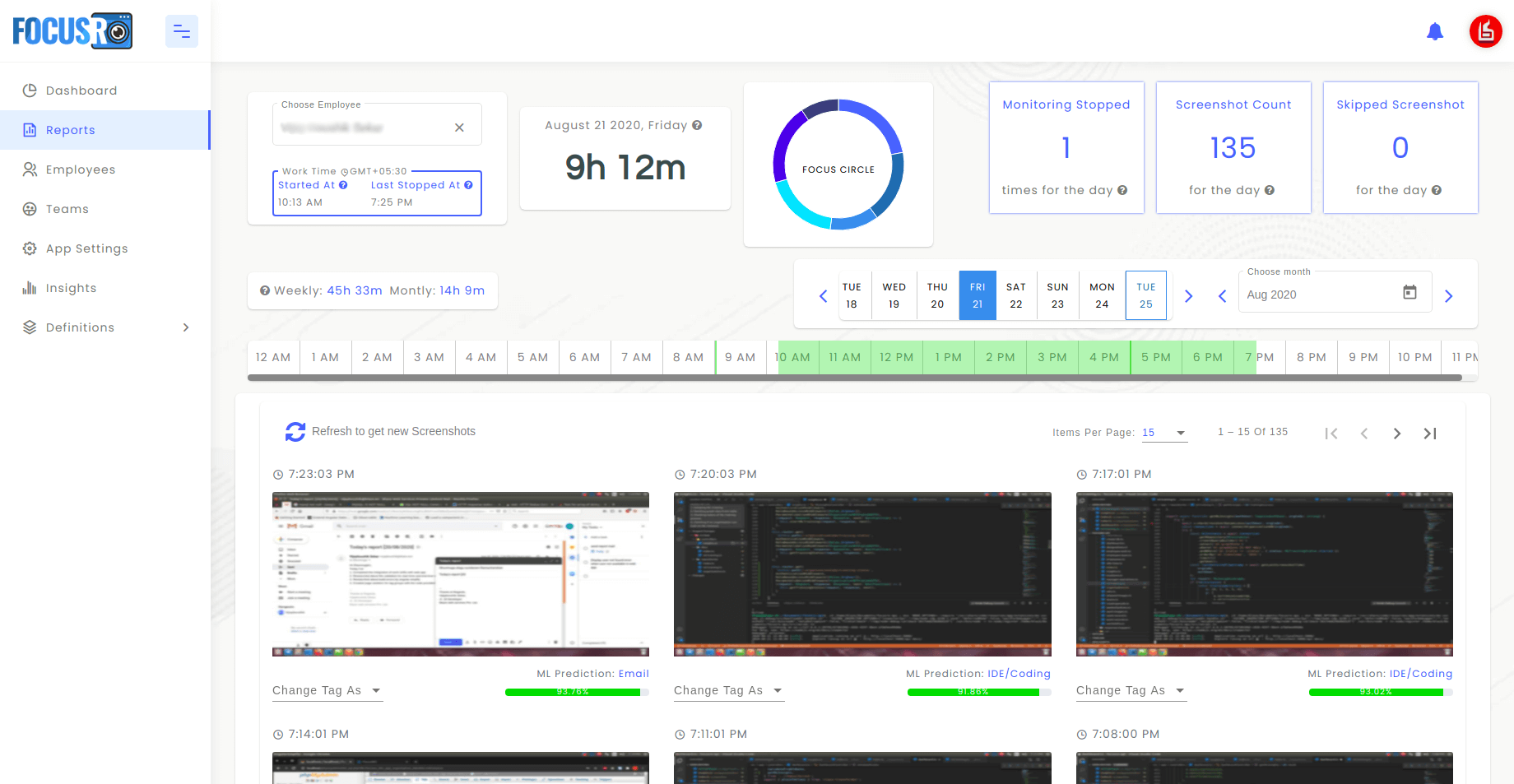Navigate to Employees in the sidebar
This screenshot has width=1514, height=784.
pyautogui.click(x=81, y=169)
